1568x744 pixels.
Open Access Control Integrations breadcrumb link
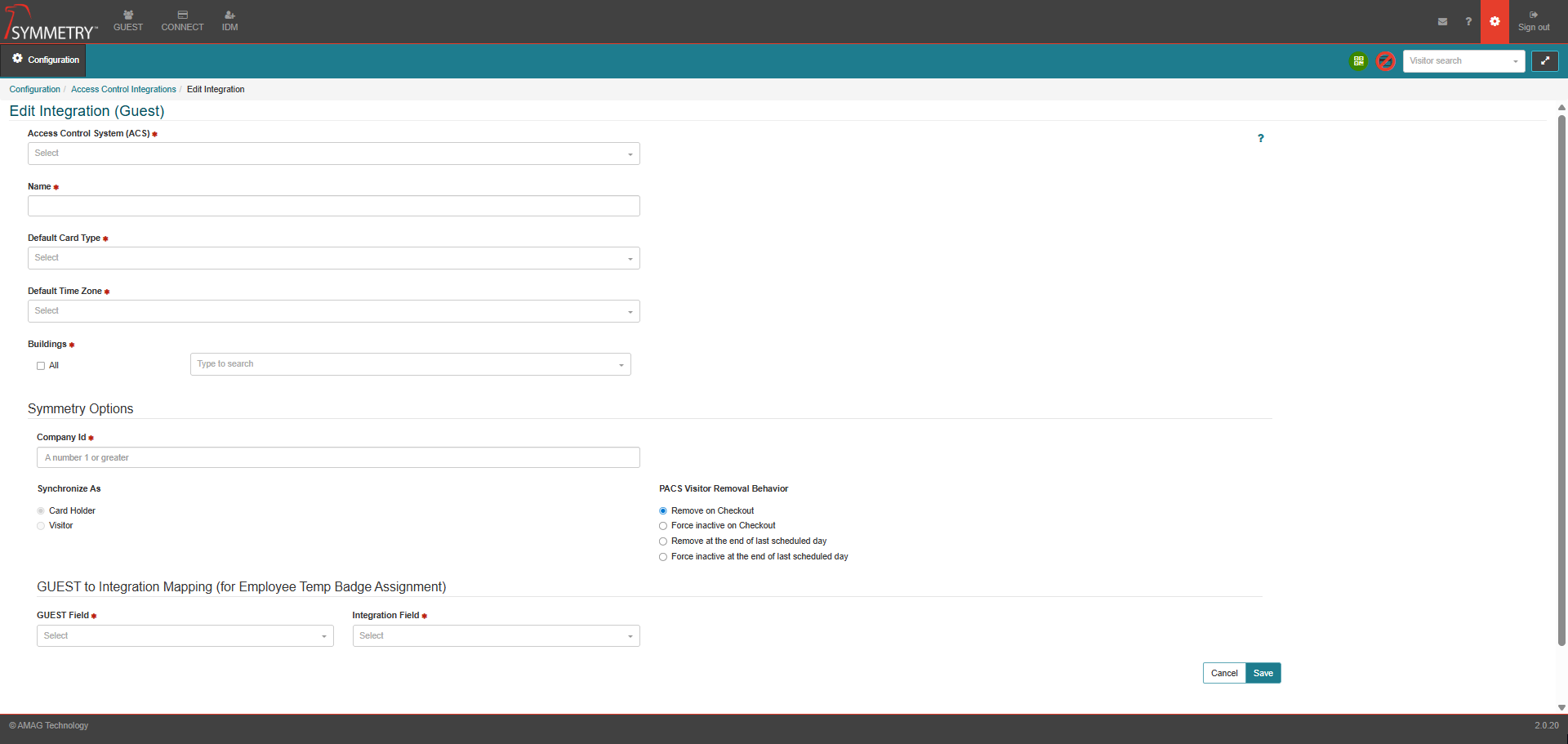pyautogui.click(x=123, y=90)
